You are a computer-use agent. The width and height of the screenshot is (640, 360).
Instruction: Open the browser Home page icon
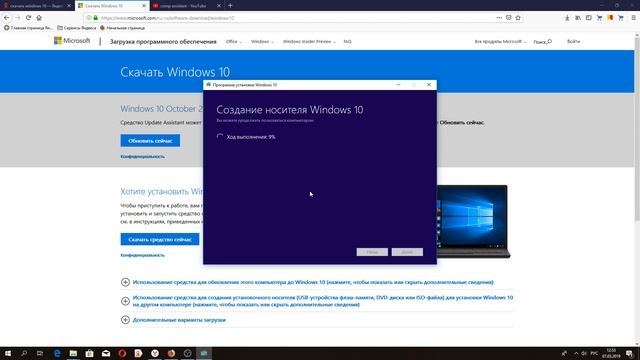pos(39,18)
